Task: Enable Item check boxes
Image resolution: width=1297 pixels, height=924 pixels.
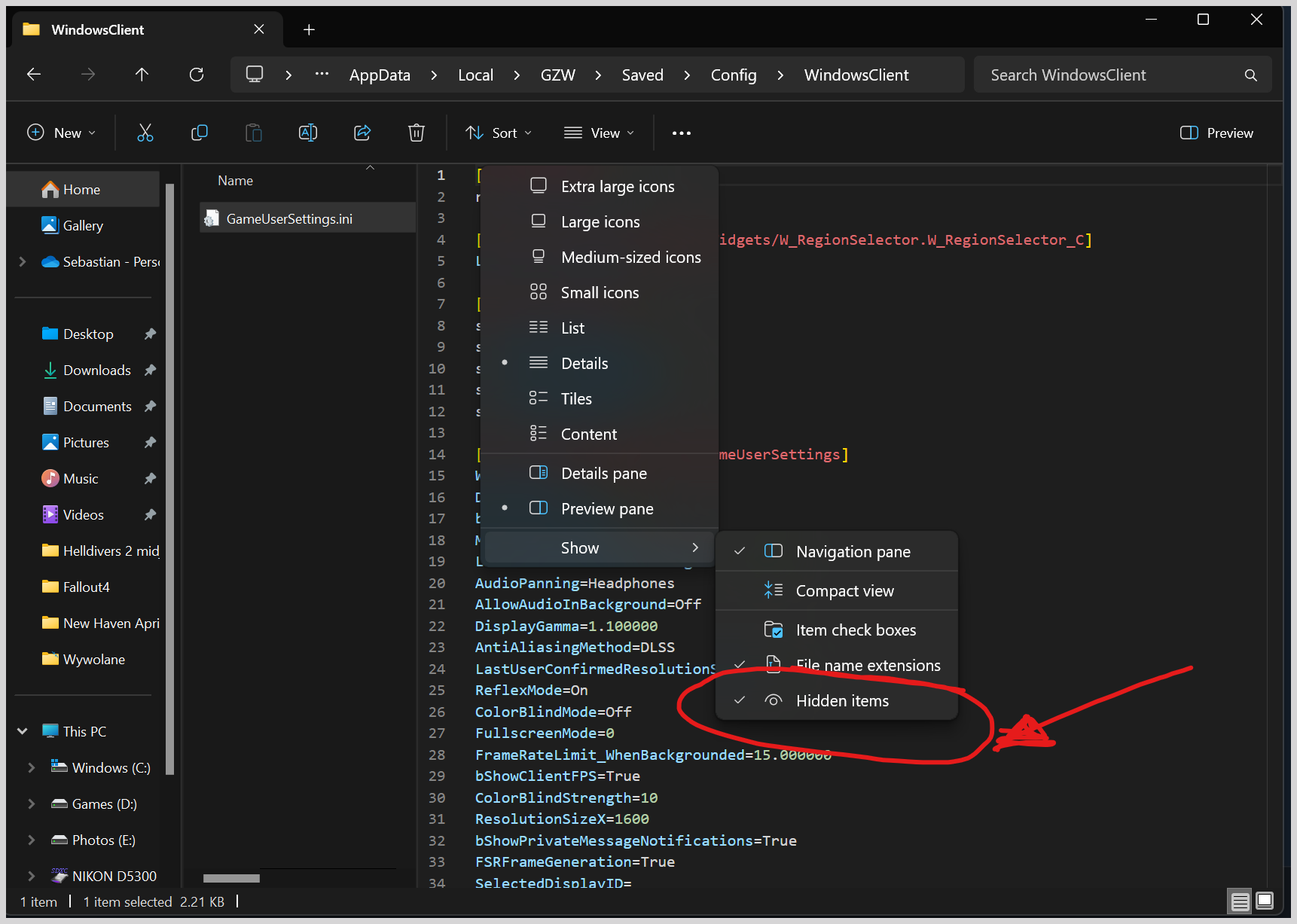Action: 856,630
